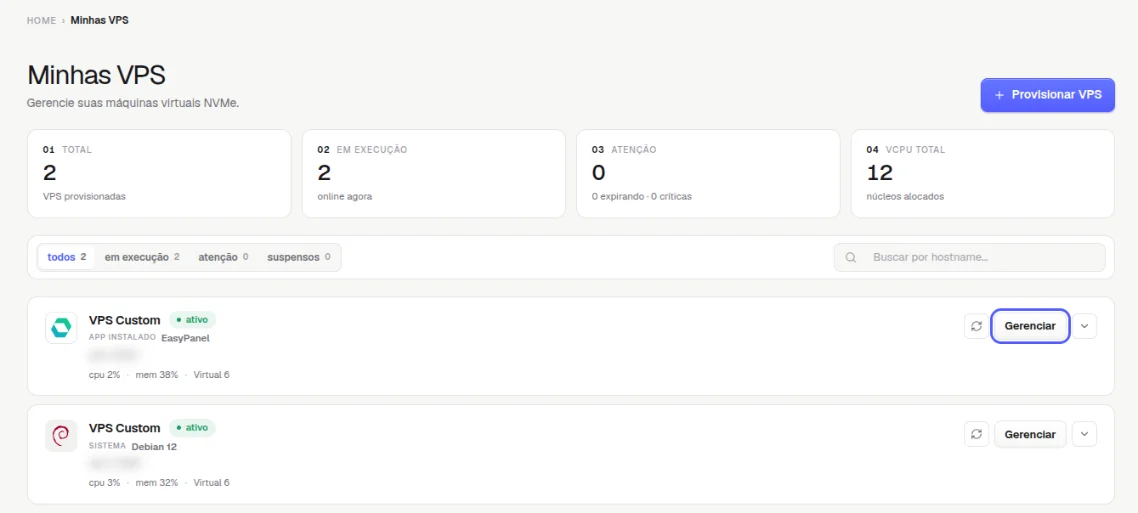This screenshot has height=513, width=1138.
Task: Click the TOTAL stat card
Action: click(159, 173)
